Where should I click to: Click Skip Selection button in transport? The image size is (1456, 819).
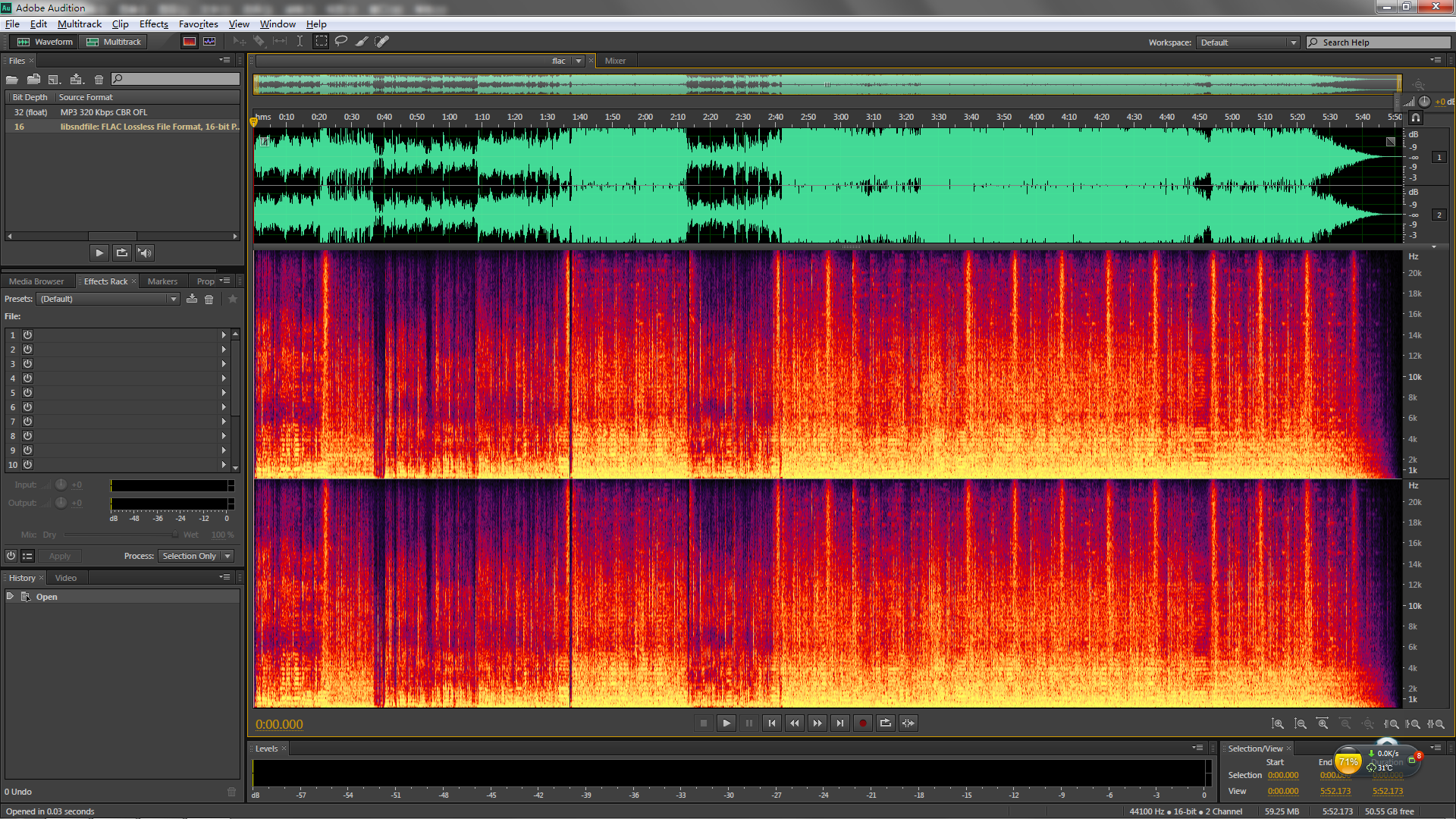click(x=908, y=723)
